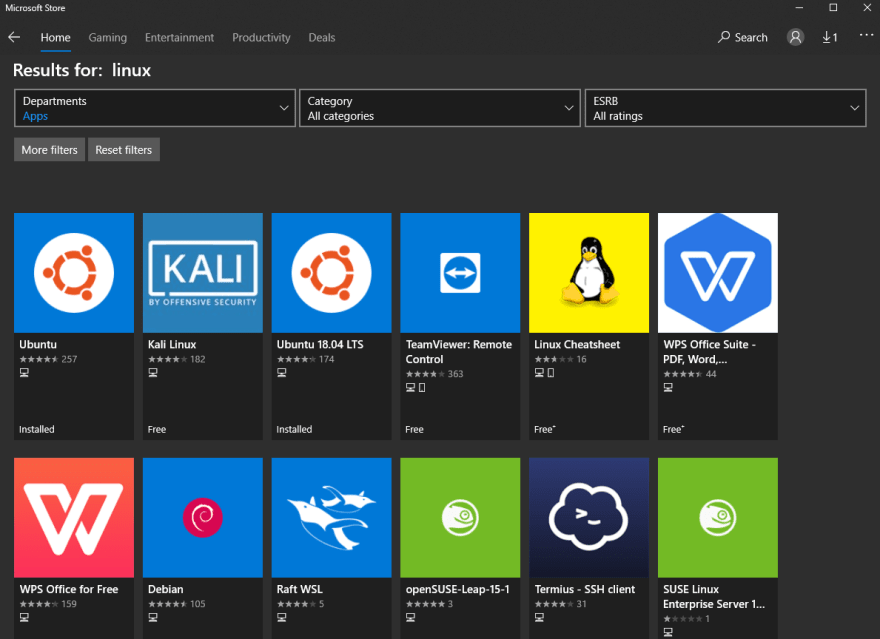Click the Debian star rating 105
The width and height of the screenshot is (880, 639).
pos(177,604)
